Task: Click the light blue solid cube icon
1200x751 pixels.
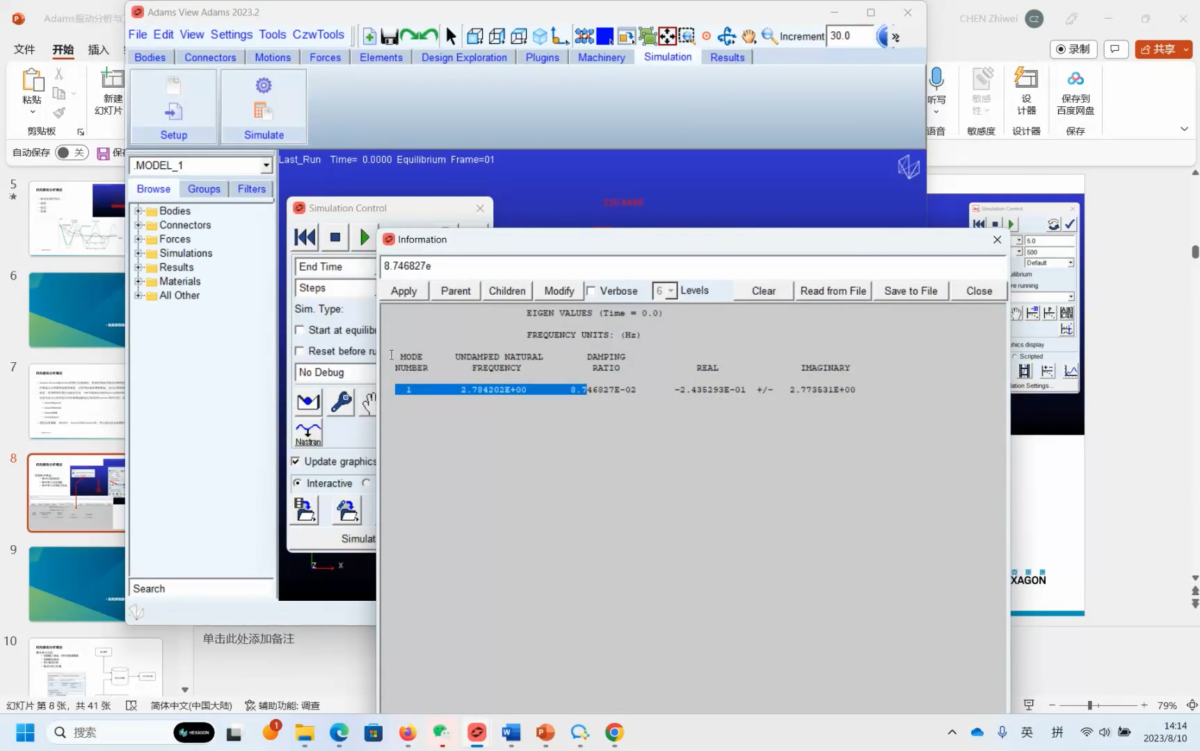Action: point(540,36)
